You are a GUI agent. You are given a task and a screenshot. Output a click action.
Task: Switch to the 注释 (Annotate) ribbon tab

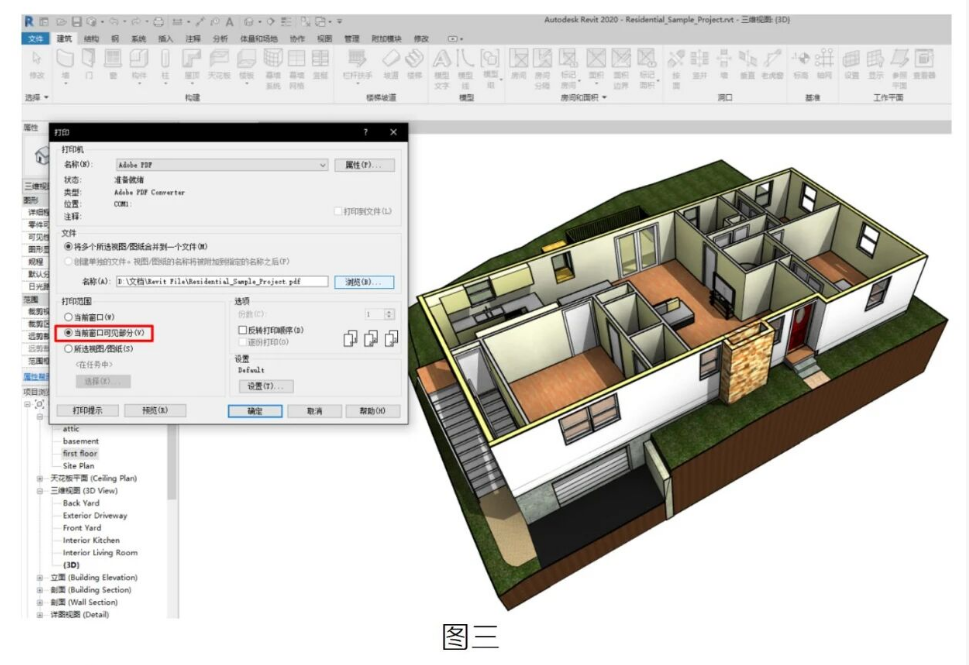193,38
